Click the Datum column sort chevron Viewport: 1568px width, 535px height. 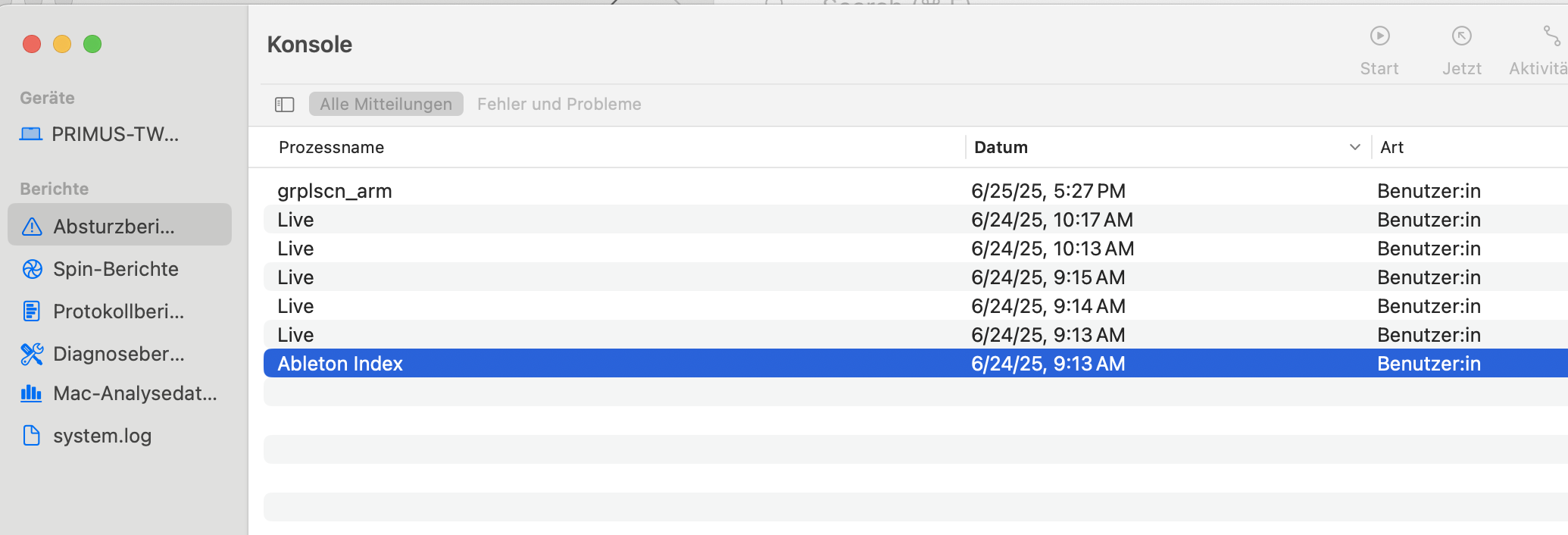1354,147
